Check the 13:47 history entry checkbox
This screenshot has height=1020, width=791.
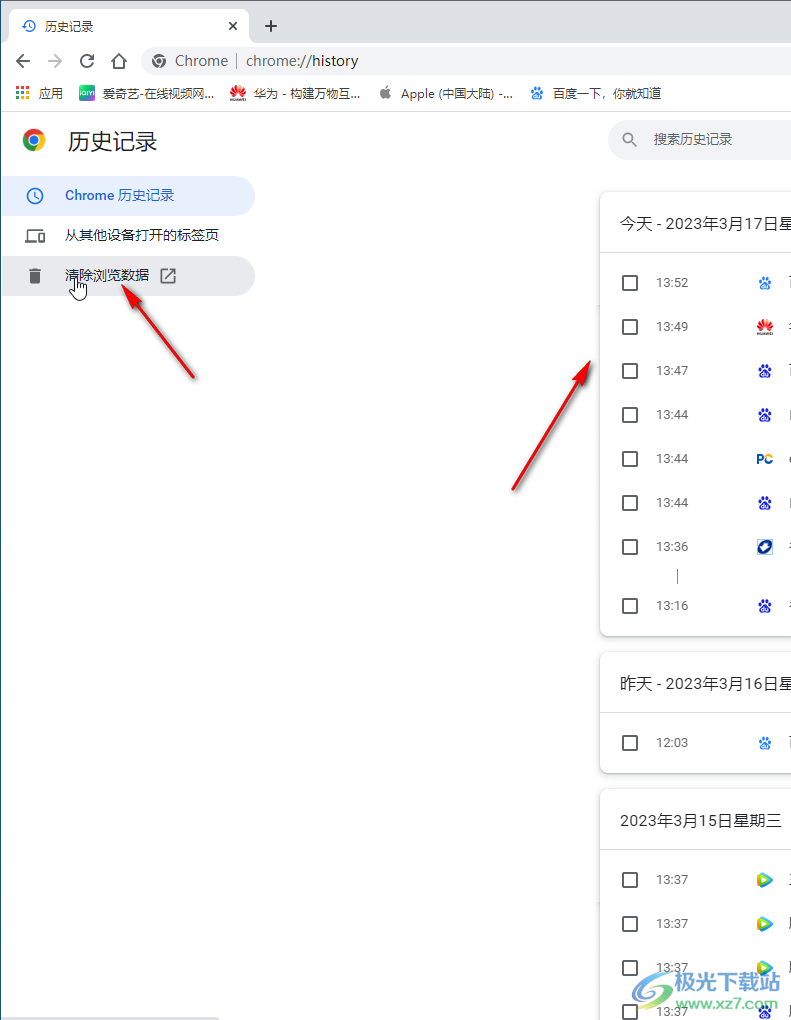tap(630, 371)
